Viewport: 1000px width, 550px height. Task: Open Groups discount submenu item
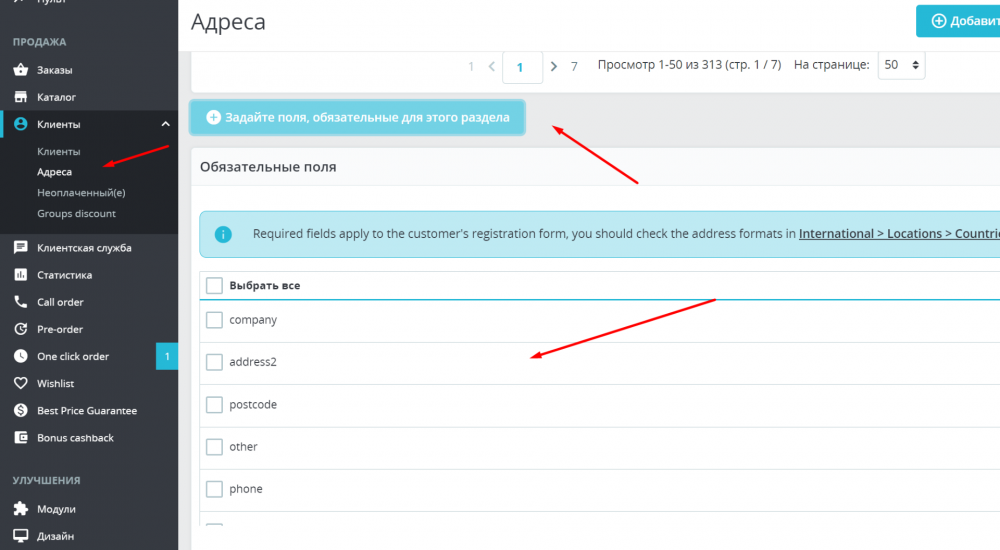pyautogui.click(x=77, y=213)
